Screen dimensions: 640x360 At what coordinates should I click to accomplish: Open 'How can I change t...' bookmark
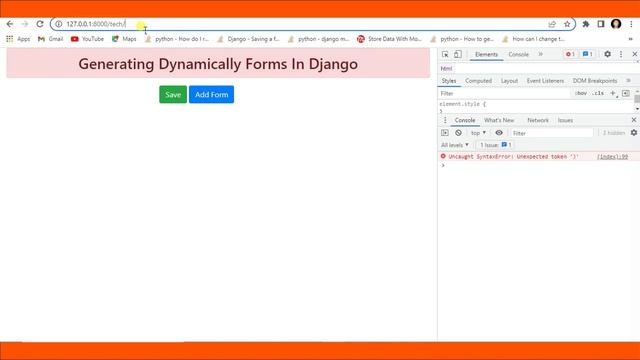533,39
